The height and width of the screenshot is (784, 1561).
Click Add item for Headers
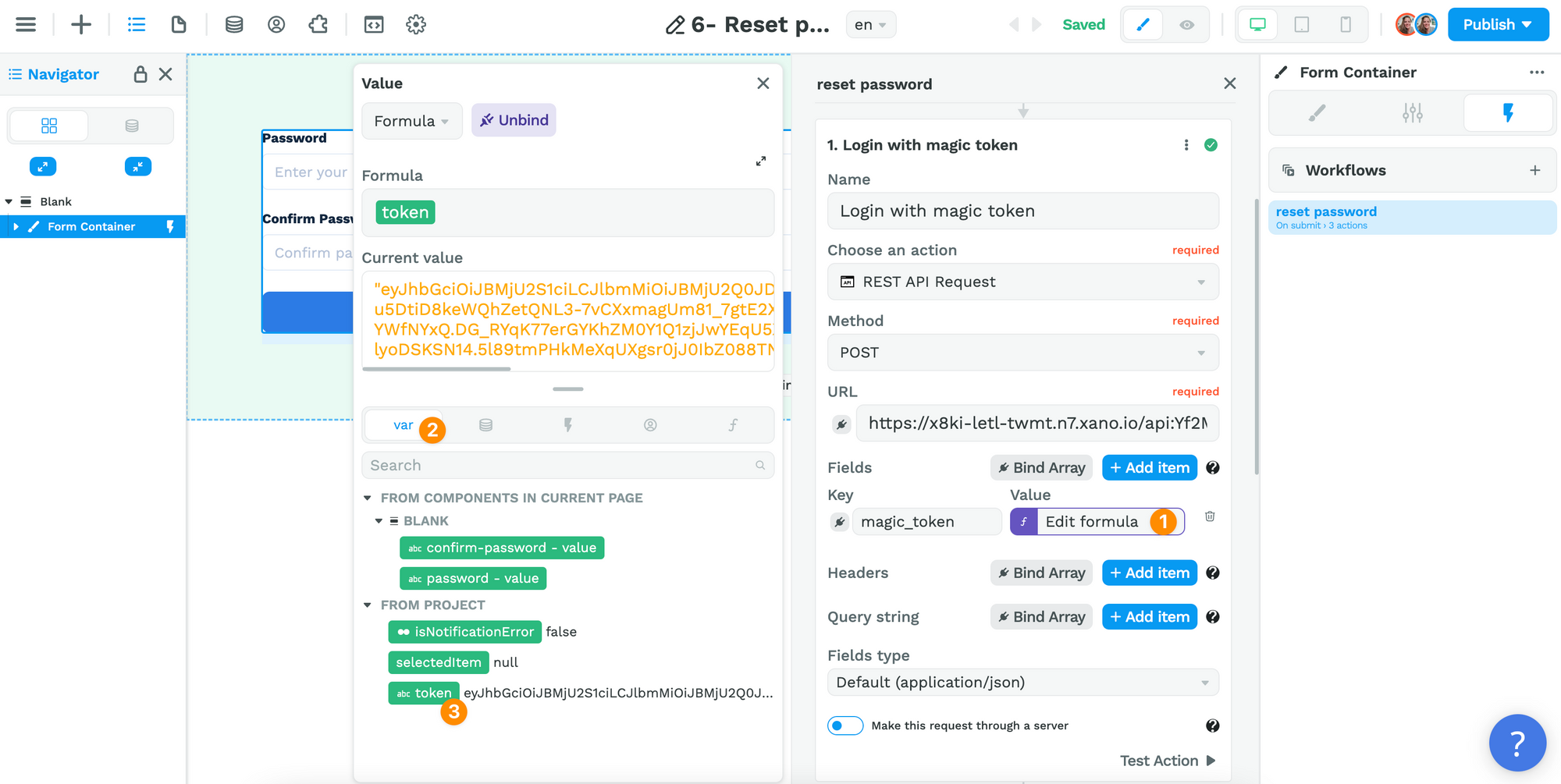(x=1149, y=573)
